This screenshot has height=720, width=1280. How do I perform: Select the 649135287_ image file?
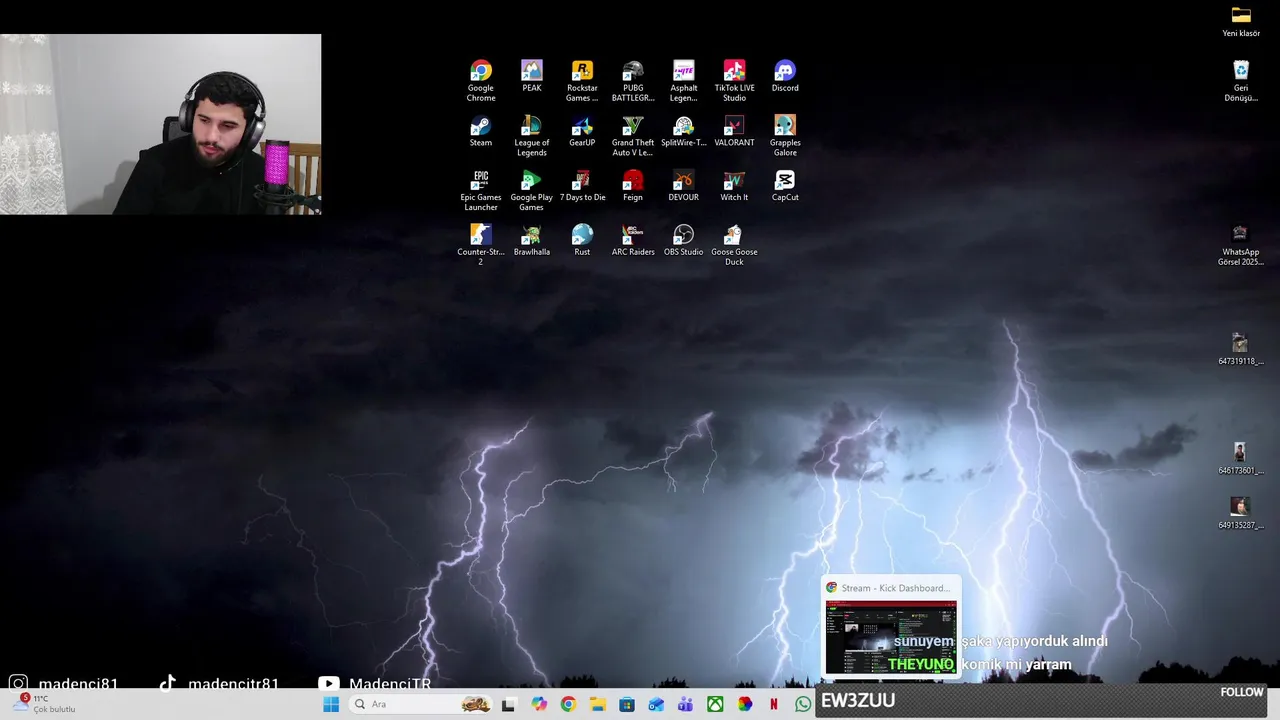pyautogui.click(x=1240, y=514)
